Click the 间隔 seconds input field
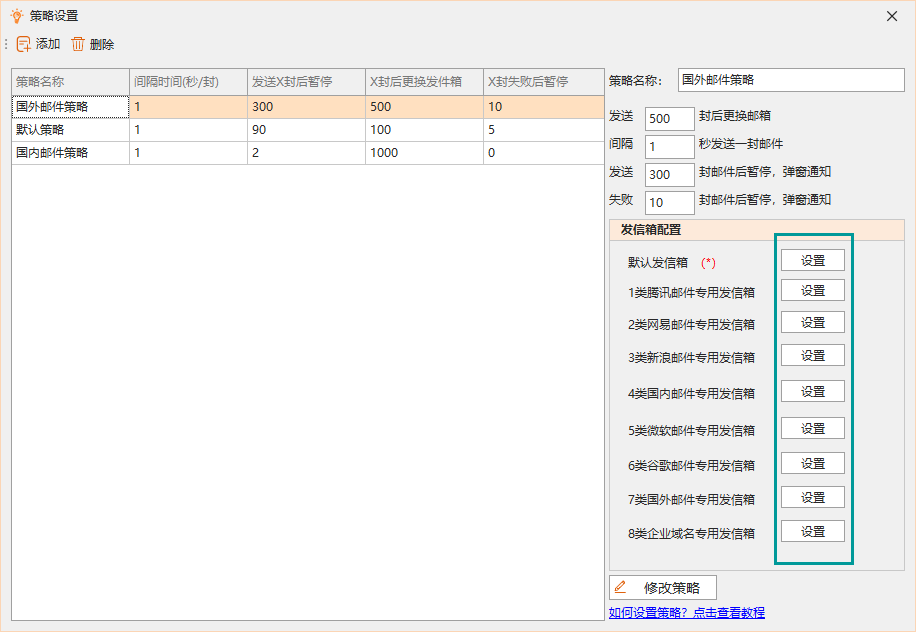916x632 pixels. [x=669, y=147]
